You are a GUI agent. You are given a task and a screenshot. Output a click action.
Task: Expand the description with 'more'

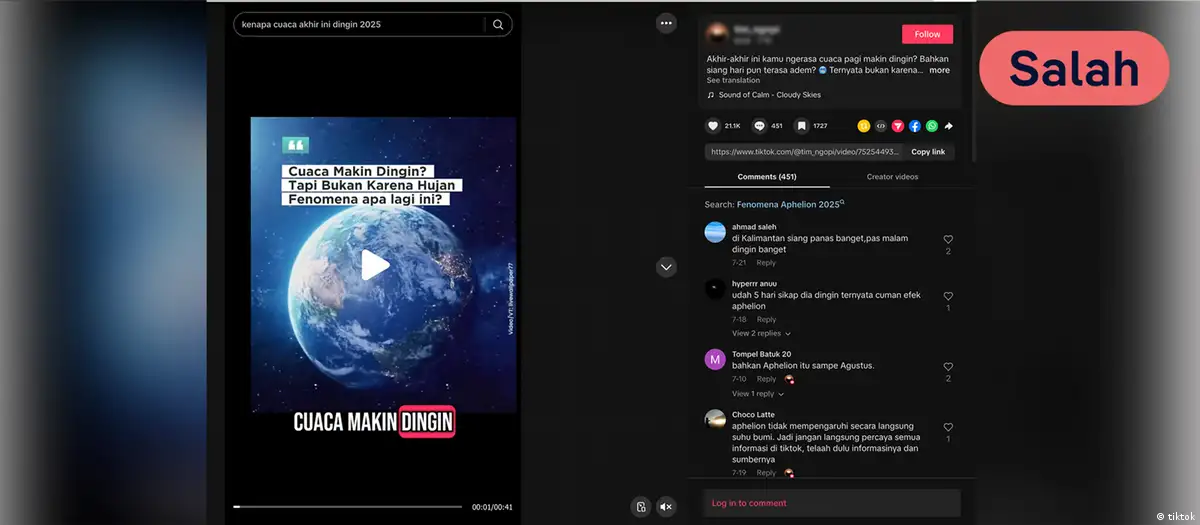coord(939,71)
